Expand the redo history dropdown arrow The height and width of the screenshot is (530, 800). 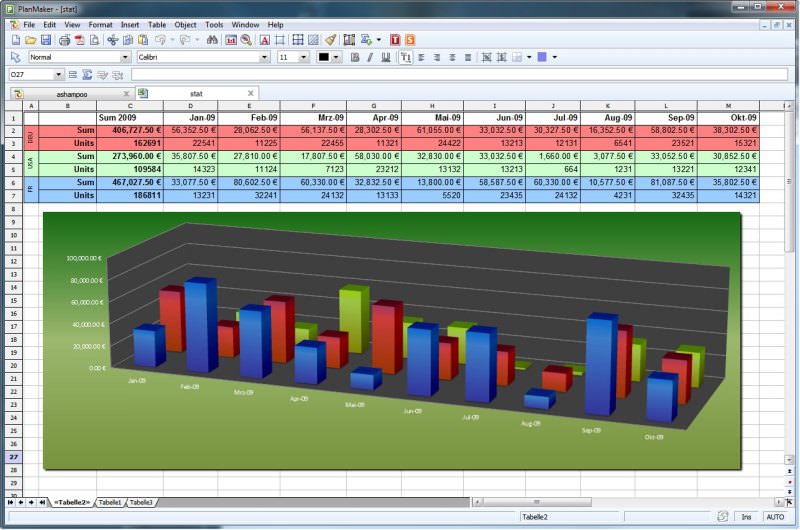coord(197,40)
